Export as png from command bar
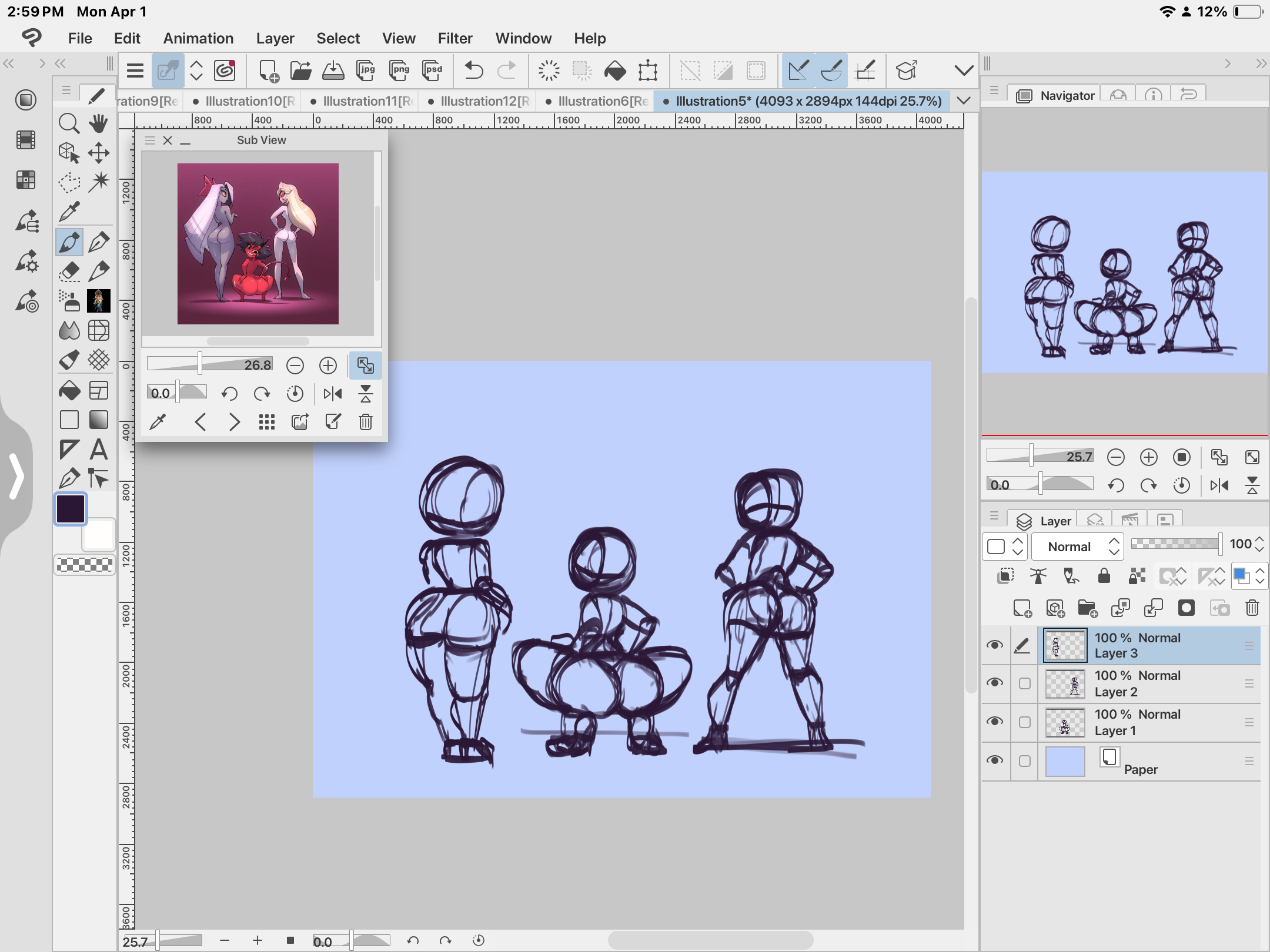The width and height of the screenshot is (1270, 952). (x=399, y=71)
